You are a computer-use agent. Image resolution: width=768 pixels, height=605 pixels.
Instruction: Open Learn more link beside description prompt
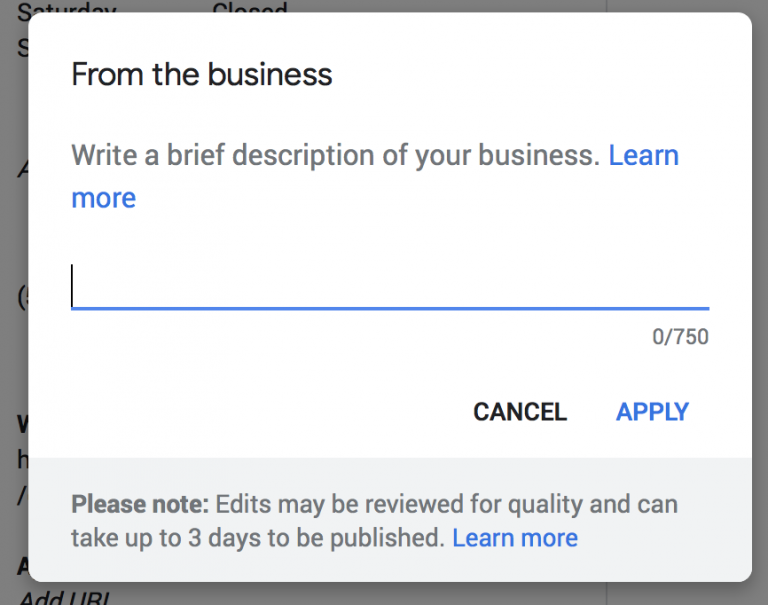coord(643,156)
